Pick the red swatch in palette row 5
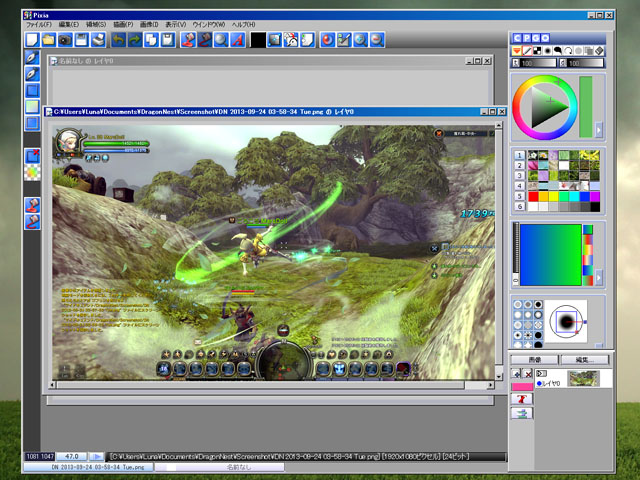 (x=533, y=196)
